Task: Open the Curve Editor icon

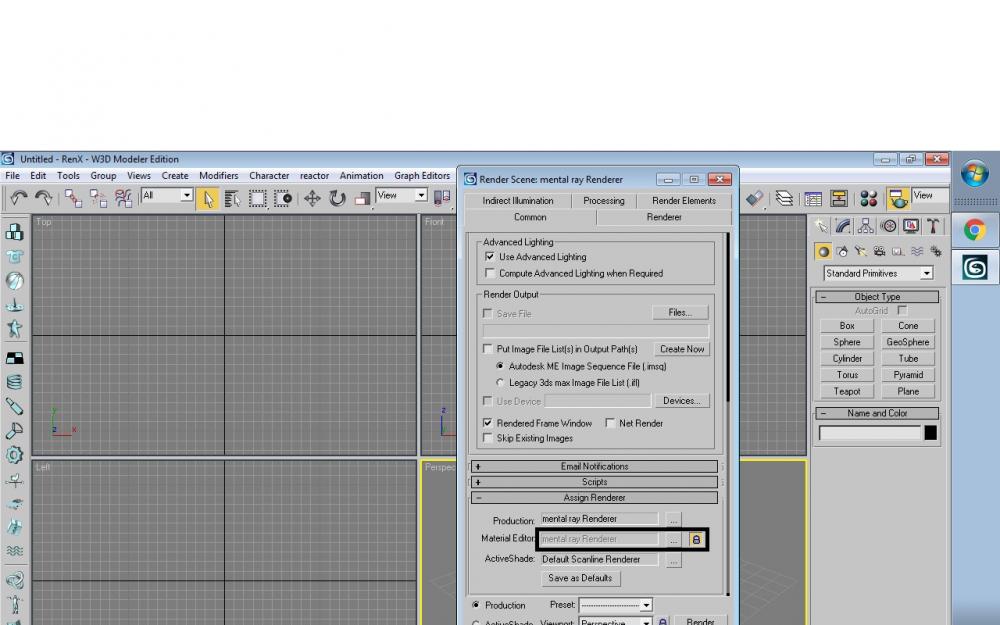Action: click(813, 198)
